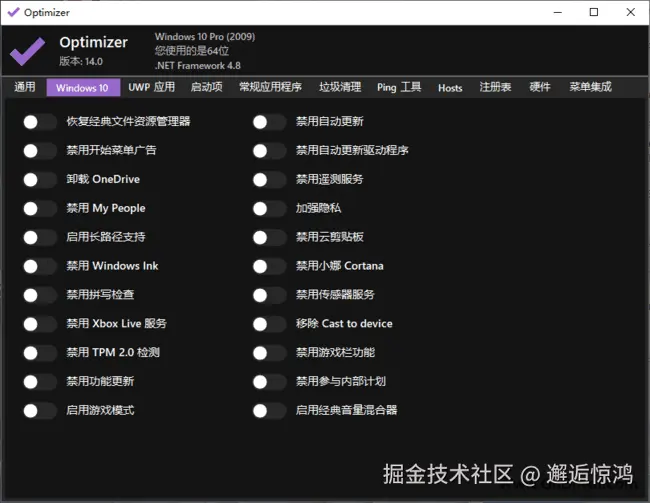Viewport: 650px width, 503px height.
Task: Maximize the Optimizer window
Action: pyautogui.click(x=594, y=12)
